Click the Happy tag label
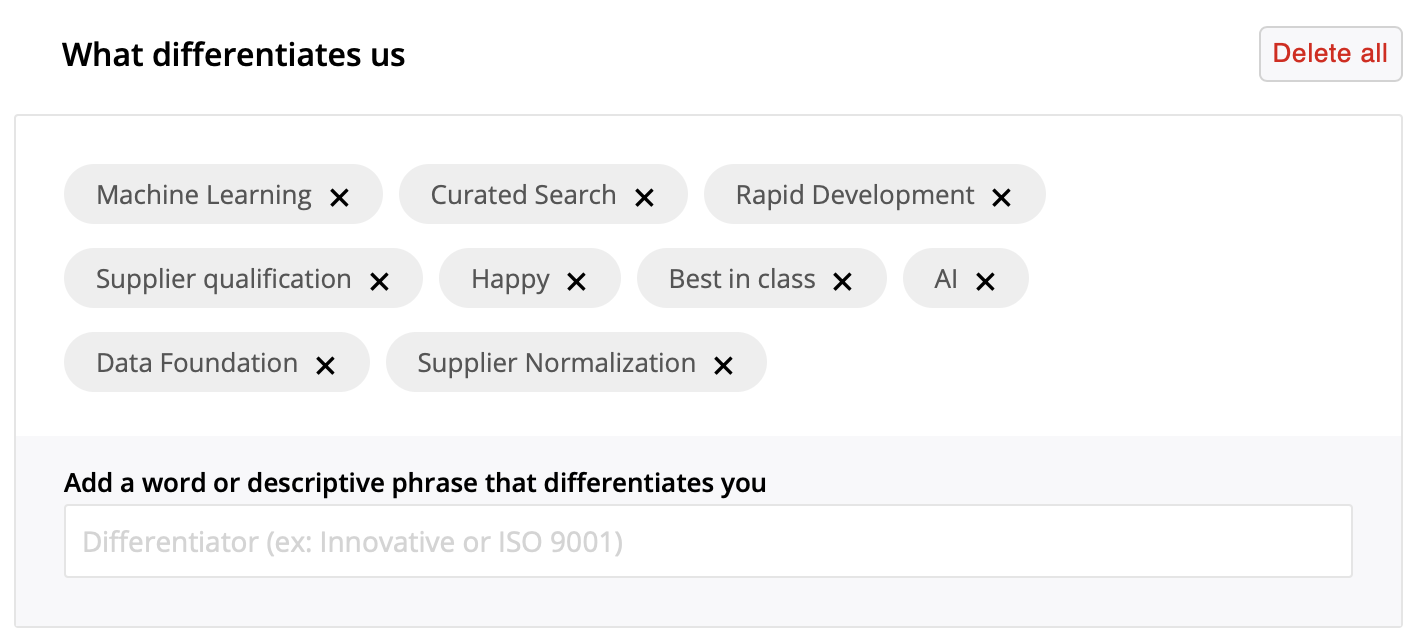 510,279
